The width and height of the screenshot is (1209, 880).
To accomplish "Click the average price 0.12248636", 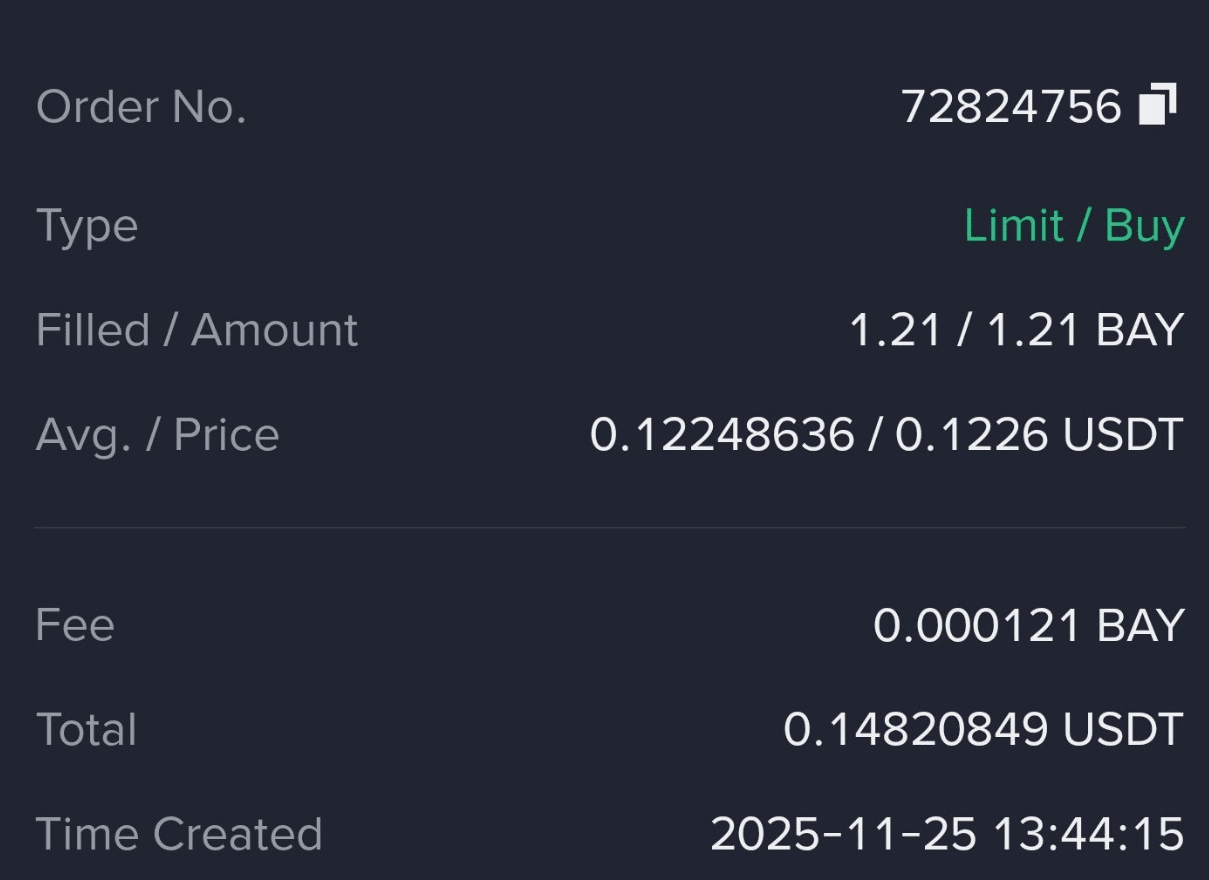I will [x=722, y=435].
